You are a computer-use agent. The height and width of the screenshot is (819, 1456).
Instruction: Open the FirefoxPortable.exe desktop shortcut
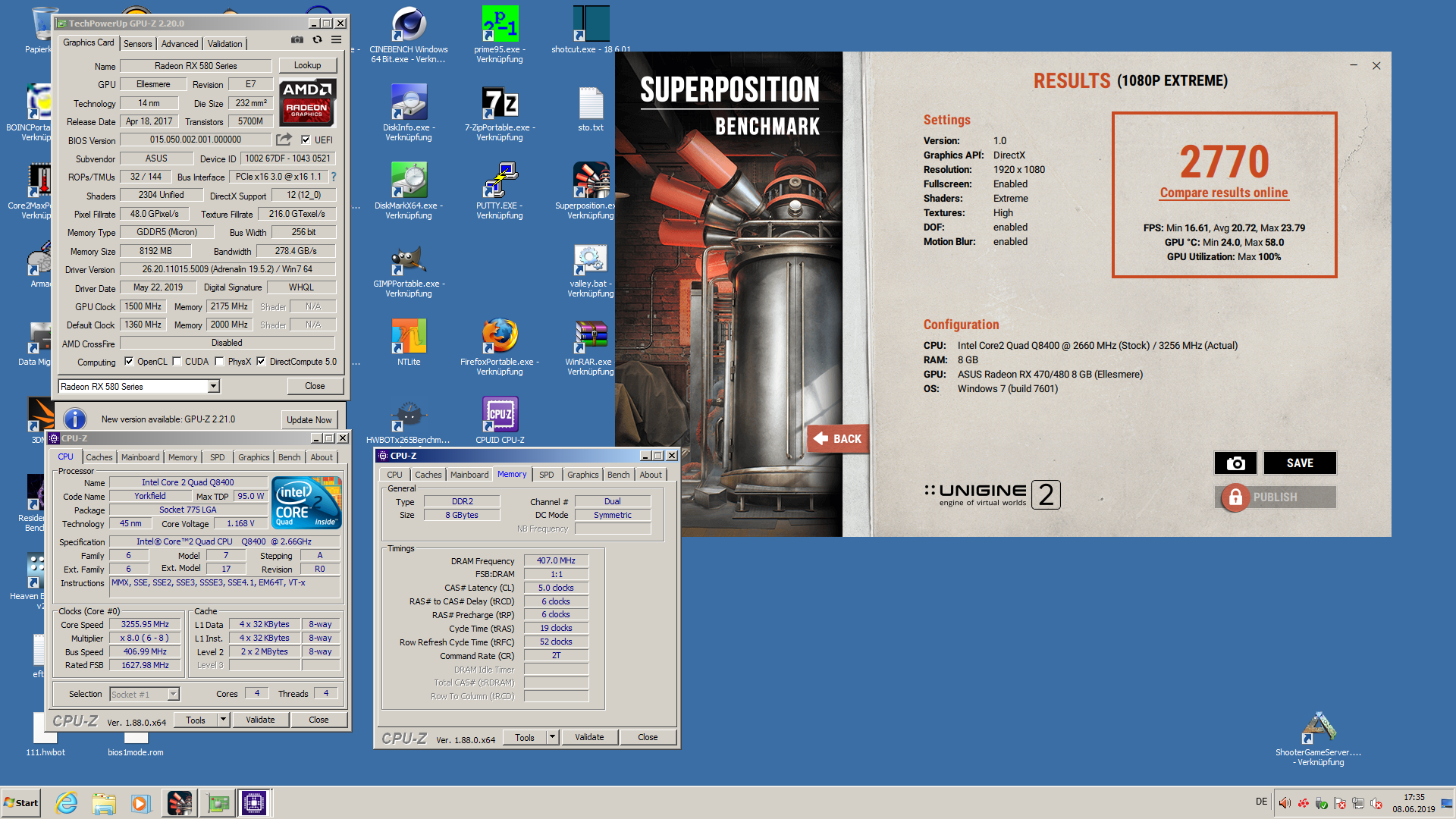[x=500, y=347]
